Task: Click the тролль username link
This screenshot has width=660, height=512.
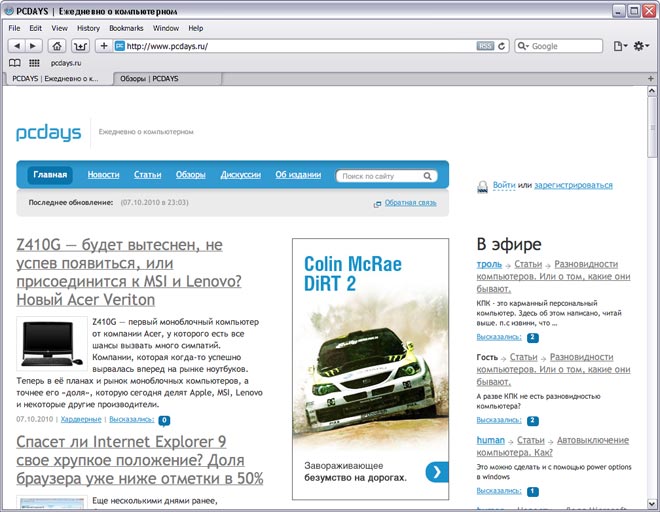Action: [489, 264]
